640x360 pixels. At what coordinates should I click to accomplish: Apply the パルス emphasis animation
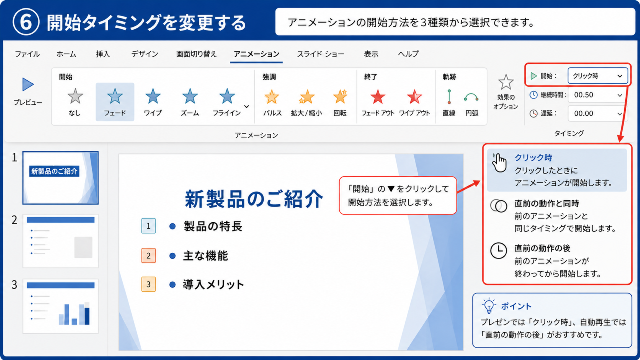coord(272,97)
